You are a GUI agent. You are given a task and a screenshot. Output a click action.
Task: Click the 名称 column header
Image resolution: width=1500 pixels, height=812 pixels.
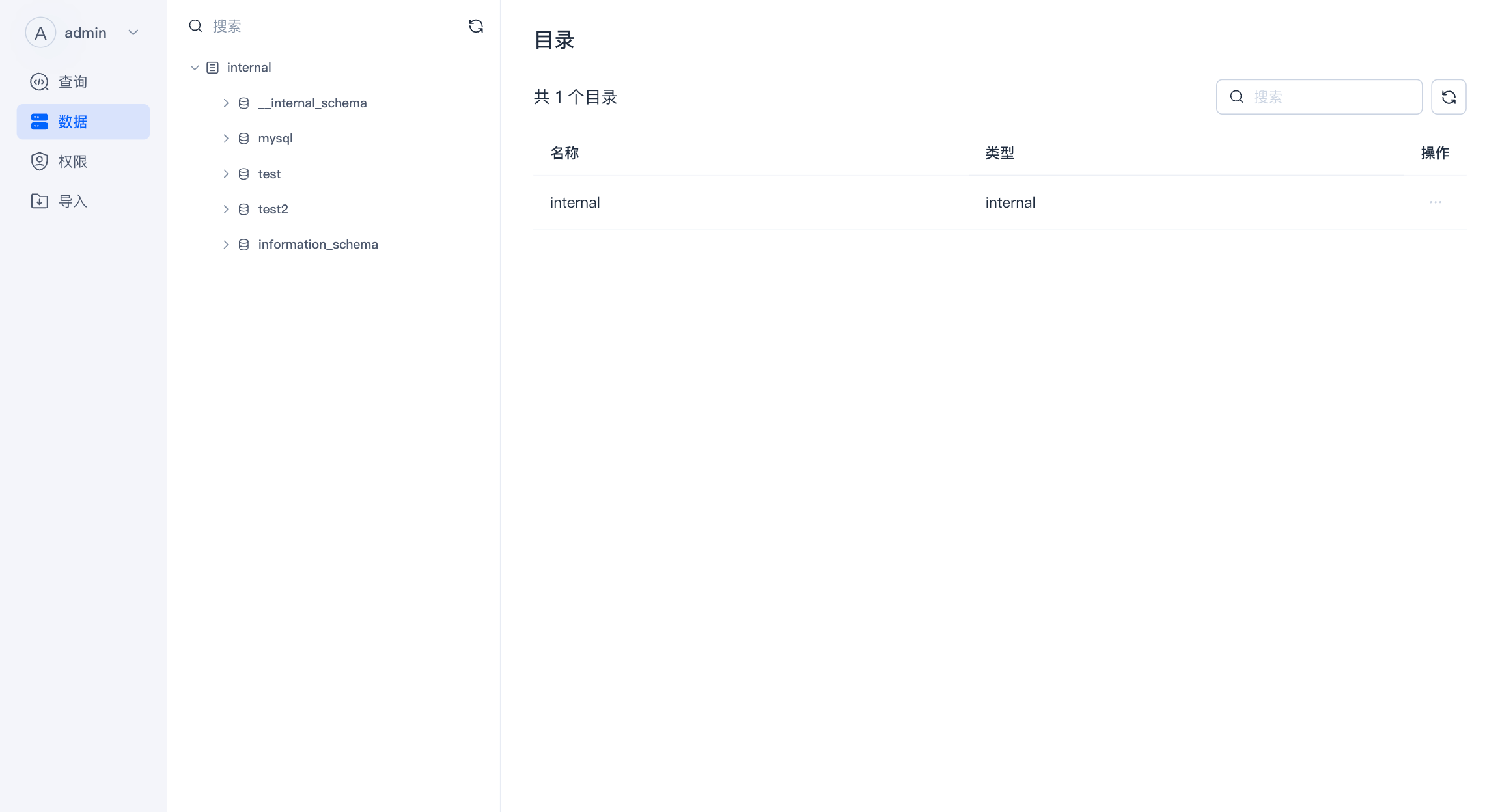[564, 153]
